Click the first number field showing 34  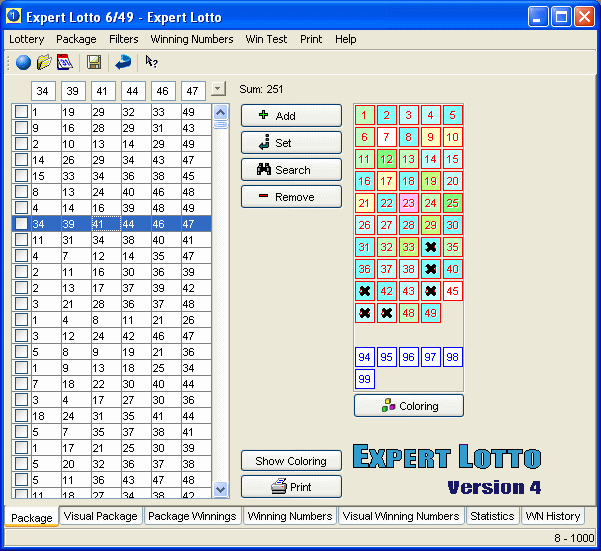click(x=43, y=91)
